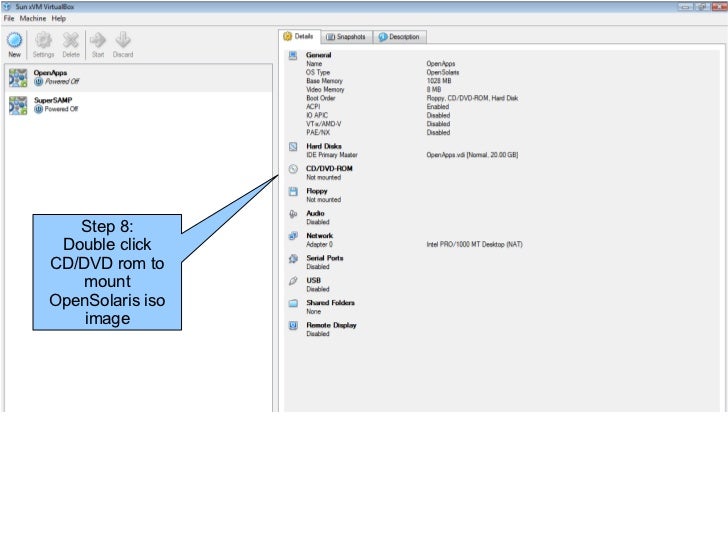The image size is (728, 546).
Task: Click the Audio section icon
Action: 293,214
